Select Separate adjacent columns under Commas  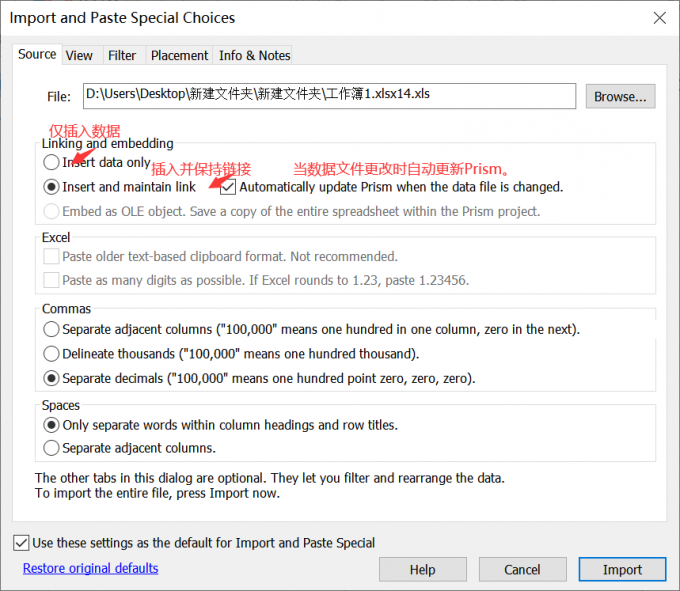point(51,329)
